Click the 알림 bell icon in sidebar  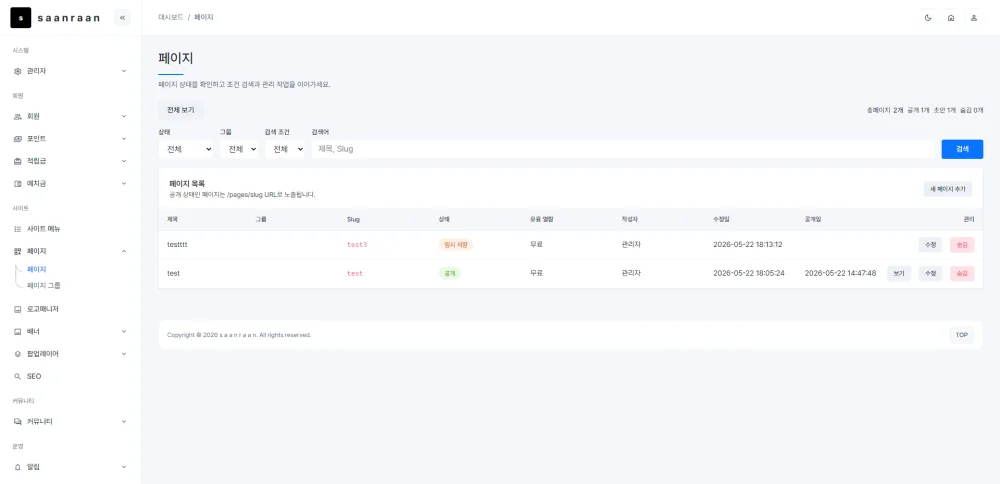pyautogui.click(x=18, y=467)
